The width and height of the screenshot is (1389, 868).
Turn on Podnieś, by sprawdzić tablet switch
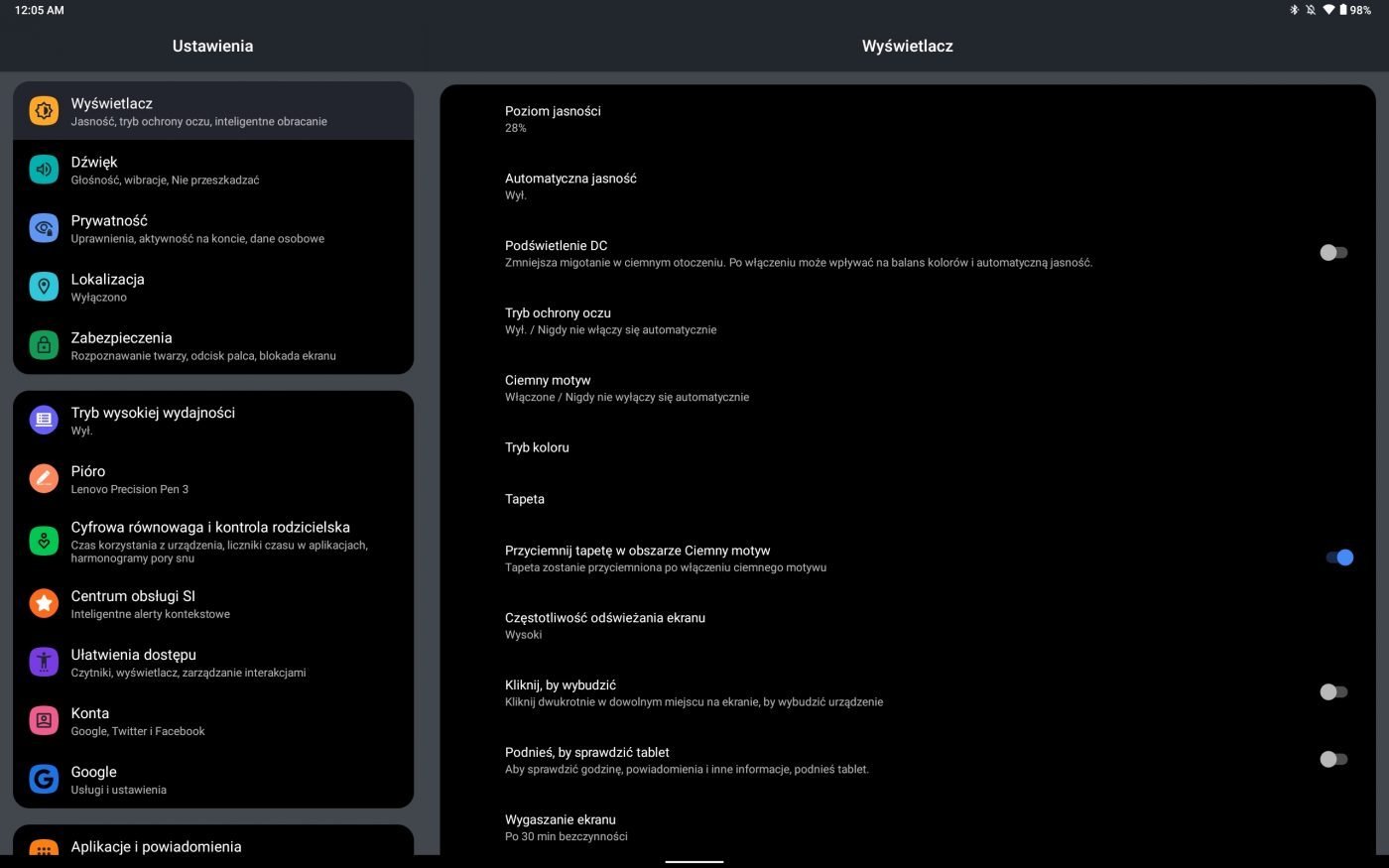click(x=1333, y=760)
